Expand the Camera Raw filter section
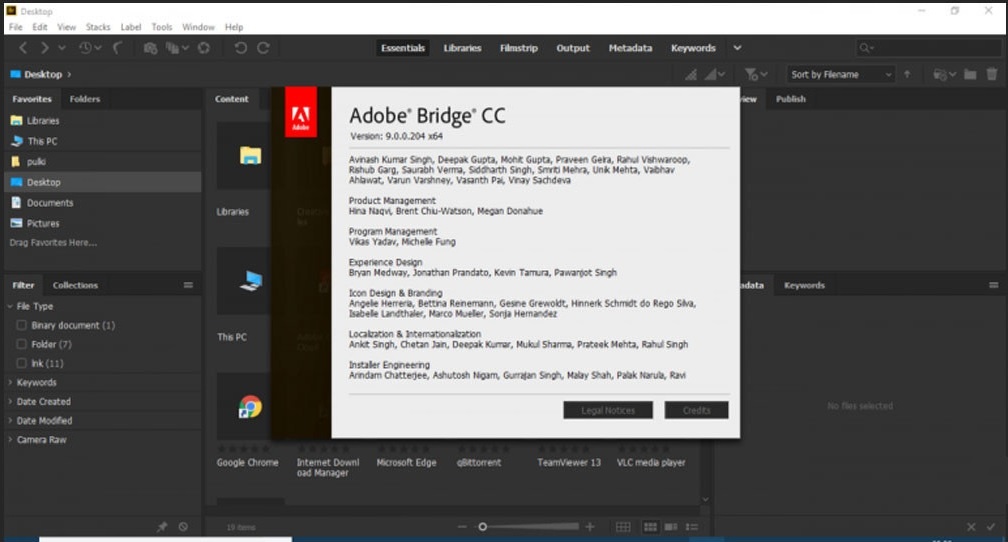 tap(40, 439)
